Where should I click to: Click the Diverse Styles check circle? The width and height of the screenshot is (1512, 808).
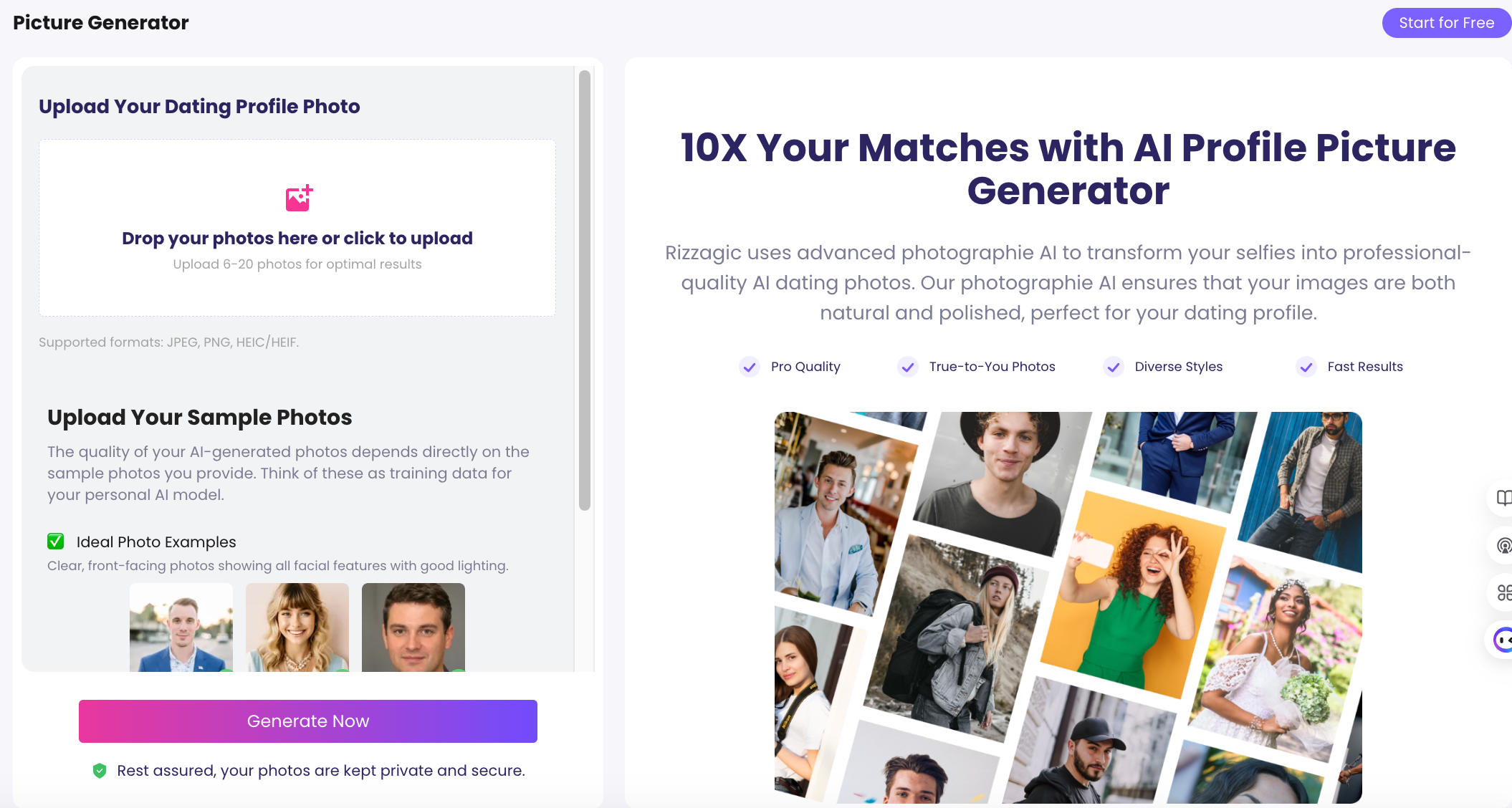click(x=1114, y=367)
